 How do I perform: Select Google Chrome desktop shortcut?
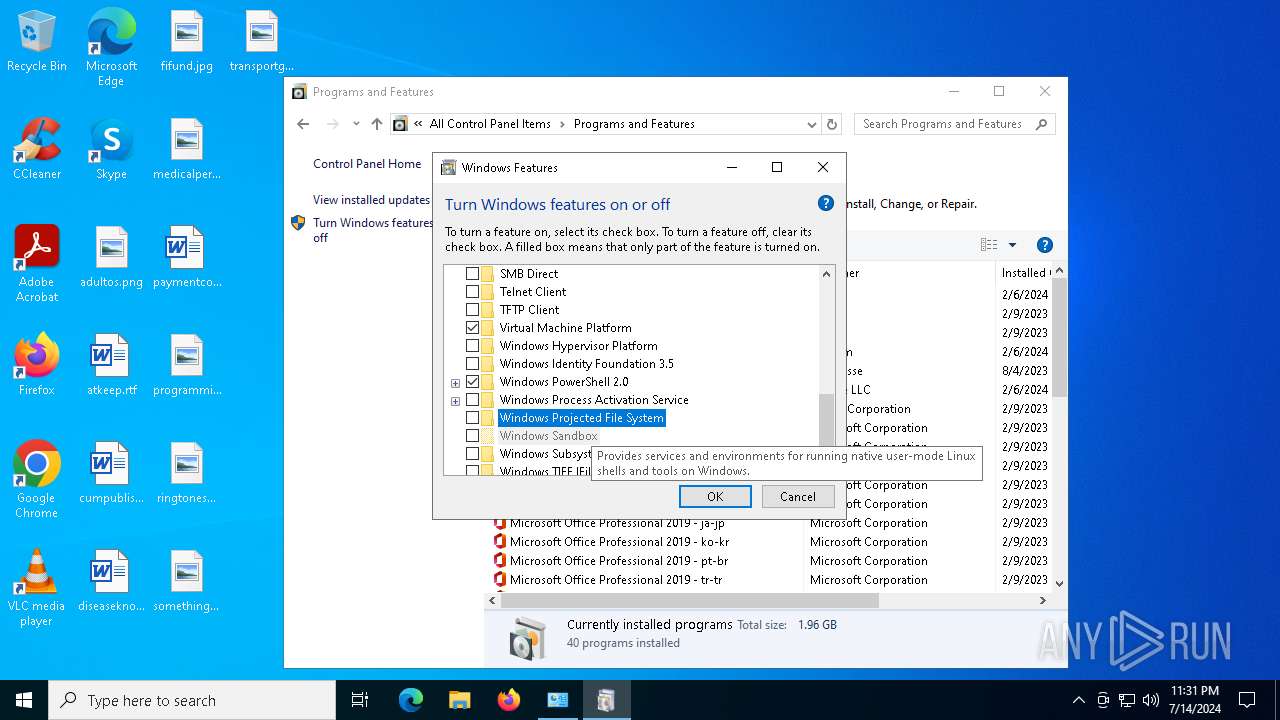pos(37,480)
